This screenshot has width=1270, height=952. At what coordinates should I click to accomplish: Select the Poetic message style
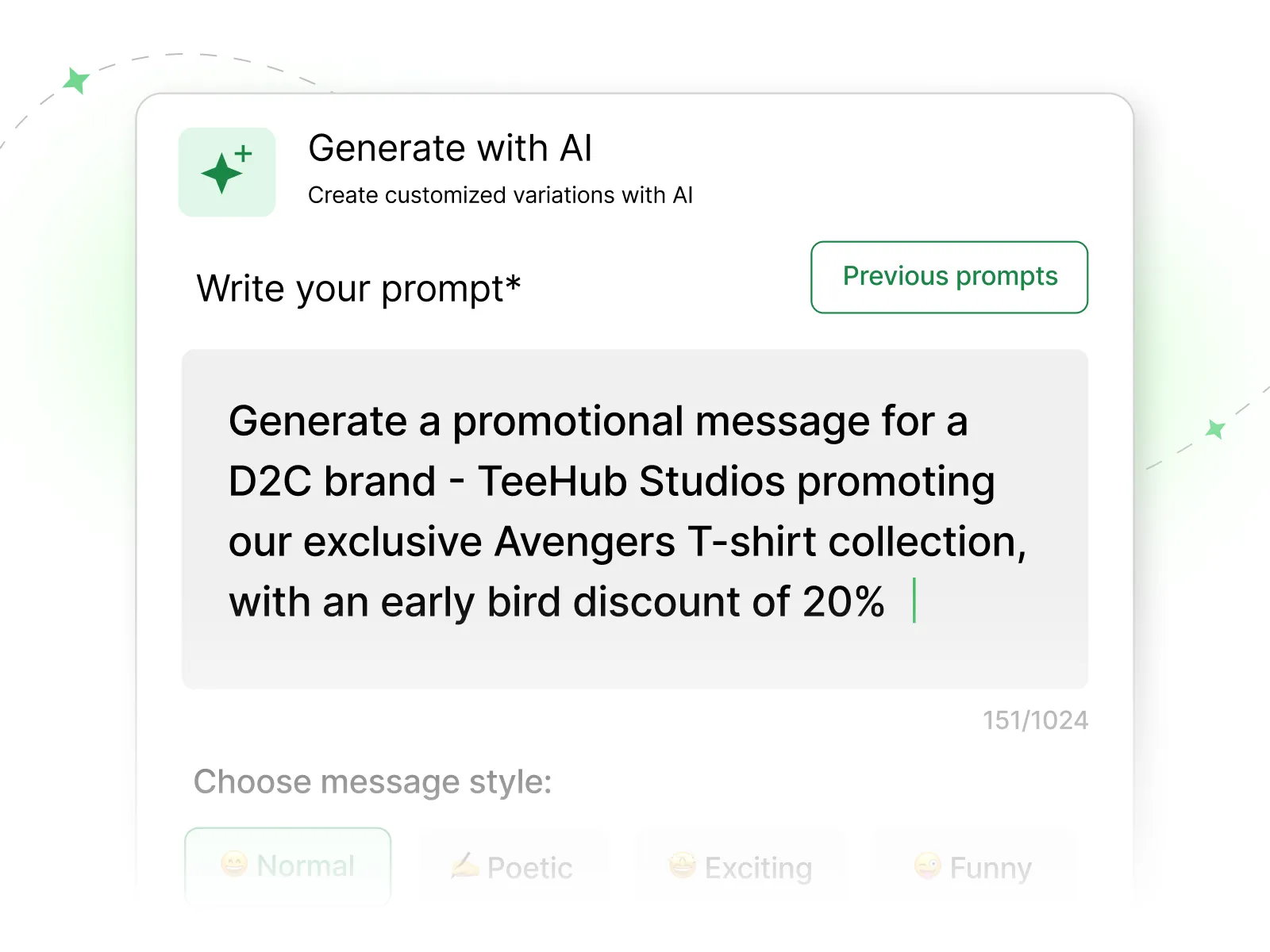point(514,866)
